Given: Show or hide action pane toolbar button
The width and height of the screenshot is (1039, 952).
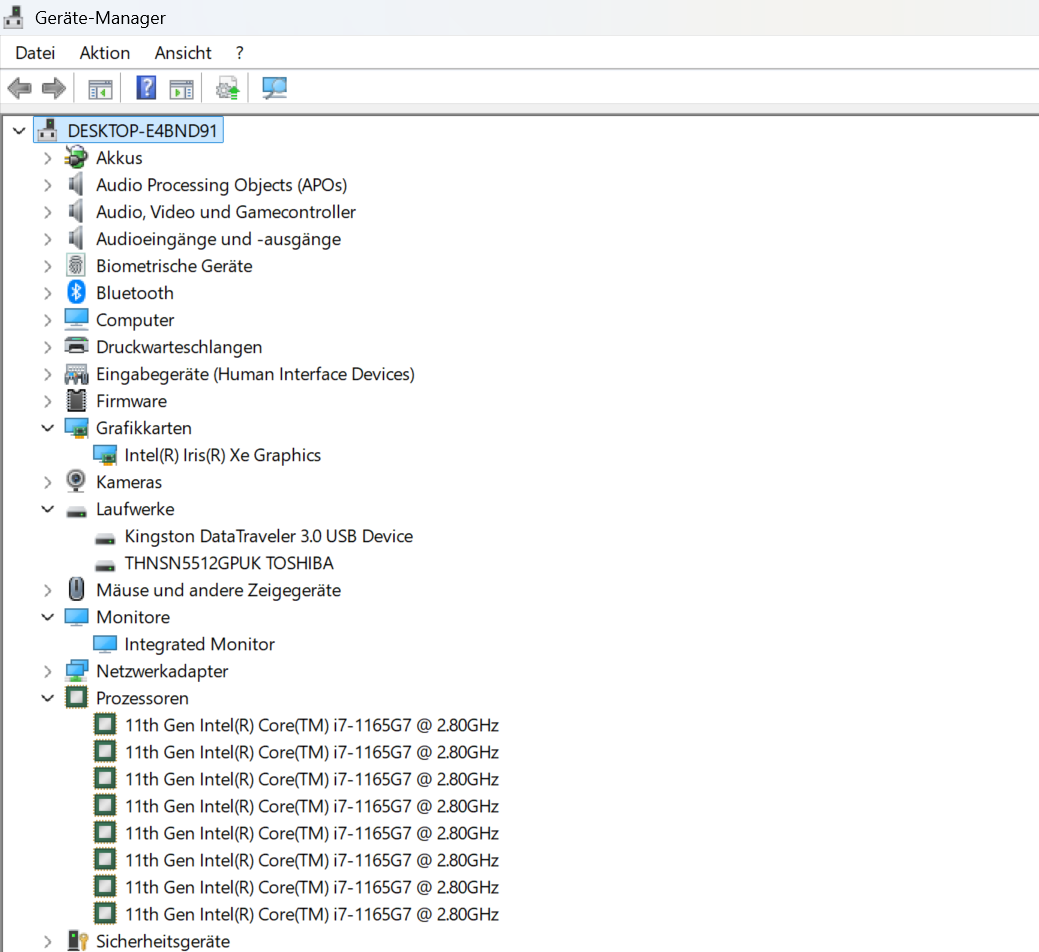Looking at the screenshot, I should click(x=181, y=88).
